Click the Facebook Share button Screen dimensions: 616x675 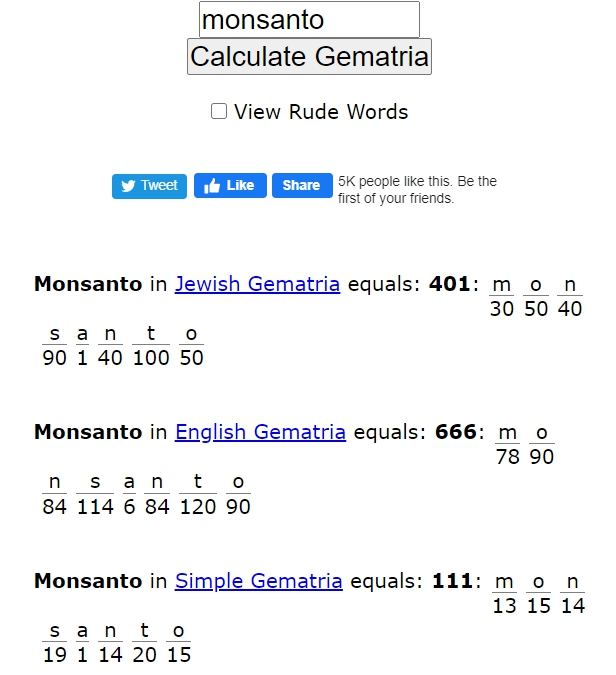[x=302, y=186]
